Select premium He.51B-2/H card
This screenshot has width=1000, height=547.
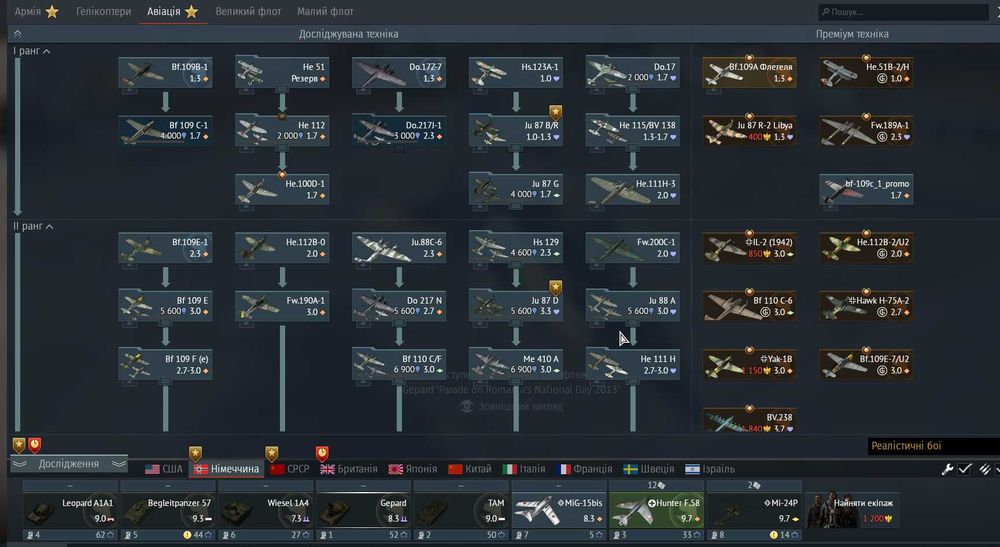[866, 72]
